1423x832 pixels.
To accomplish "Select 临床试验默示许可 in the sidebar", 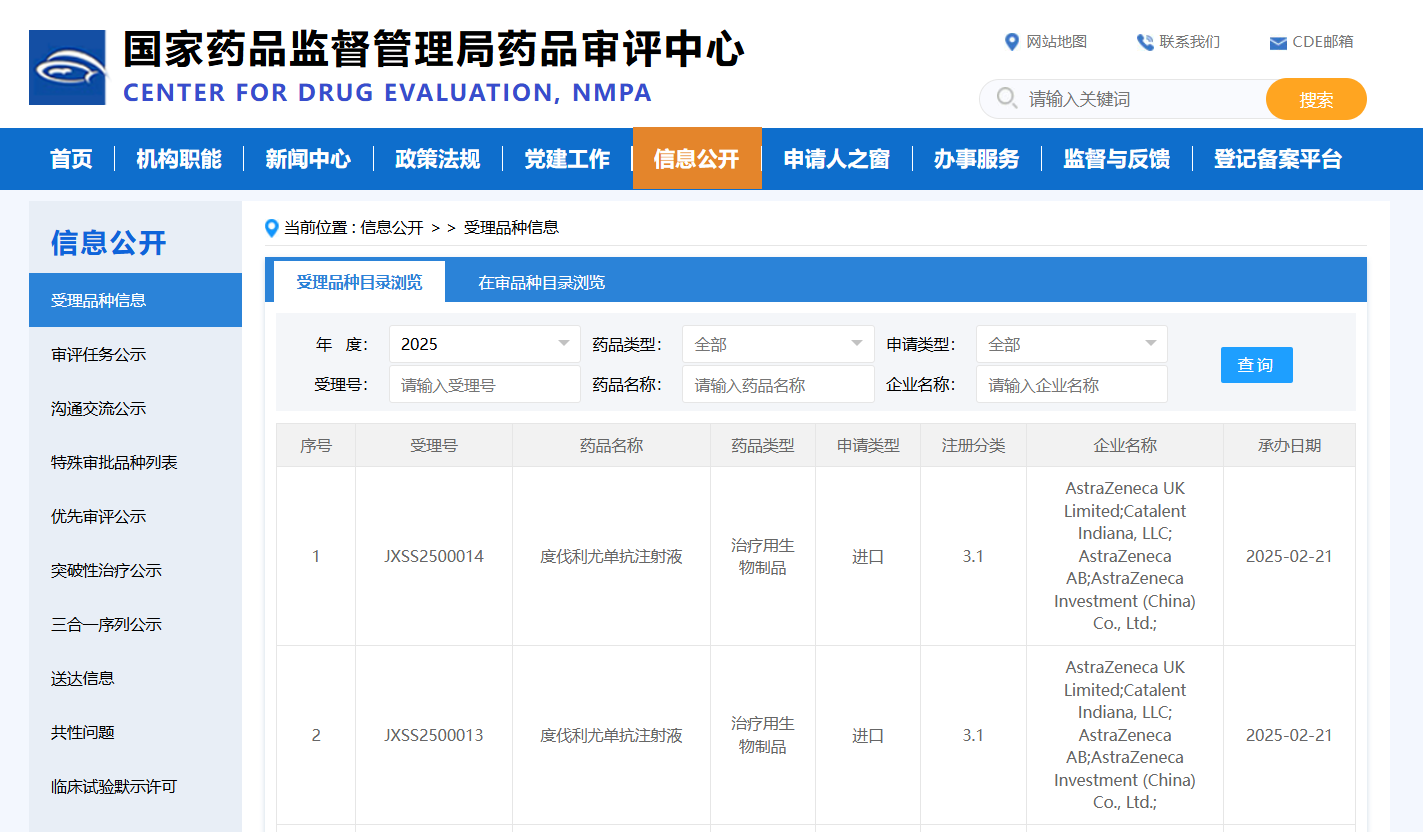I will (x=135, y=786).
